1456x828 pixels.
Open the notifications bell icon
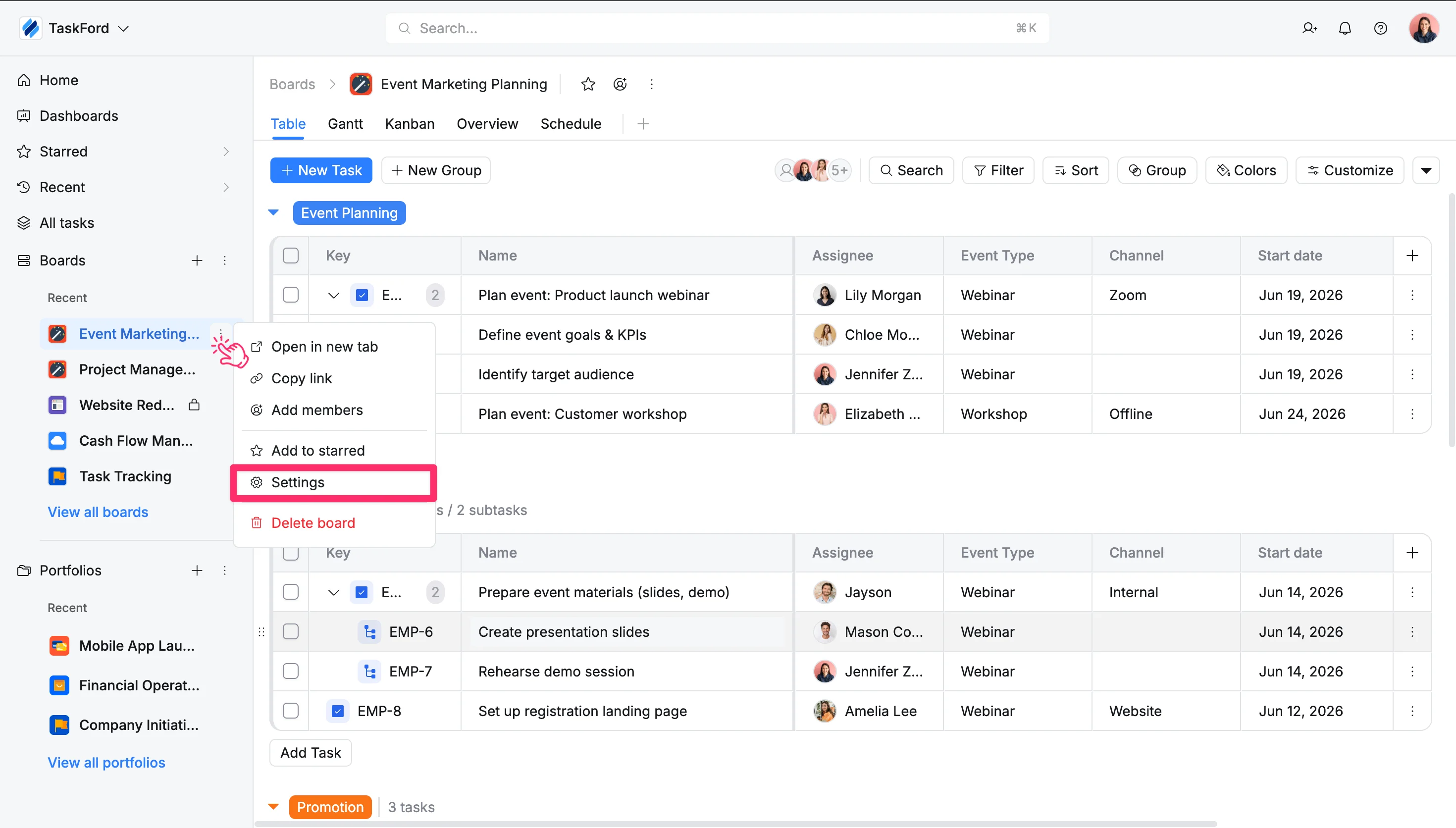(x=1345, y=28)
